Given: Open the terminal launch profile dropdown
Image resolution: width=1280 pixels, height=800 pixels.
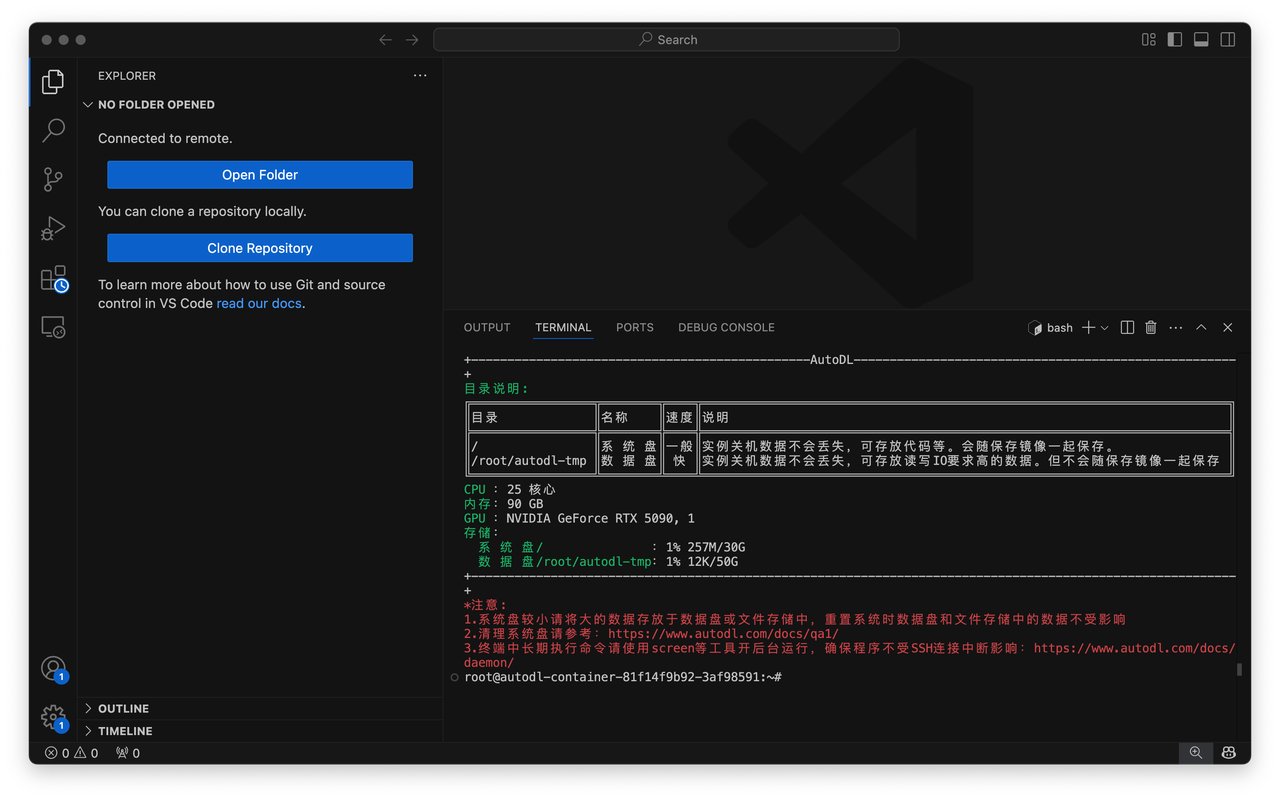Looking at the screenshot, I should pyautogui.click(x=1105, y=328).
